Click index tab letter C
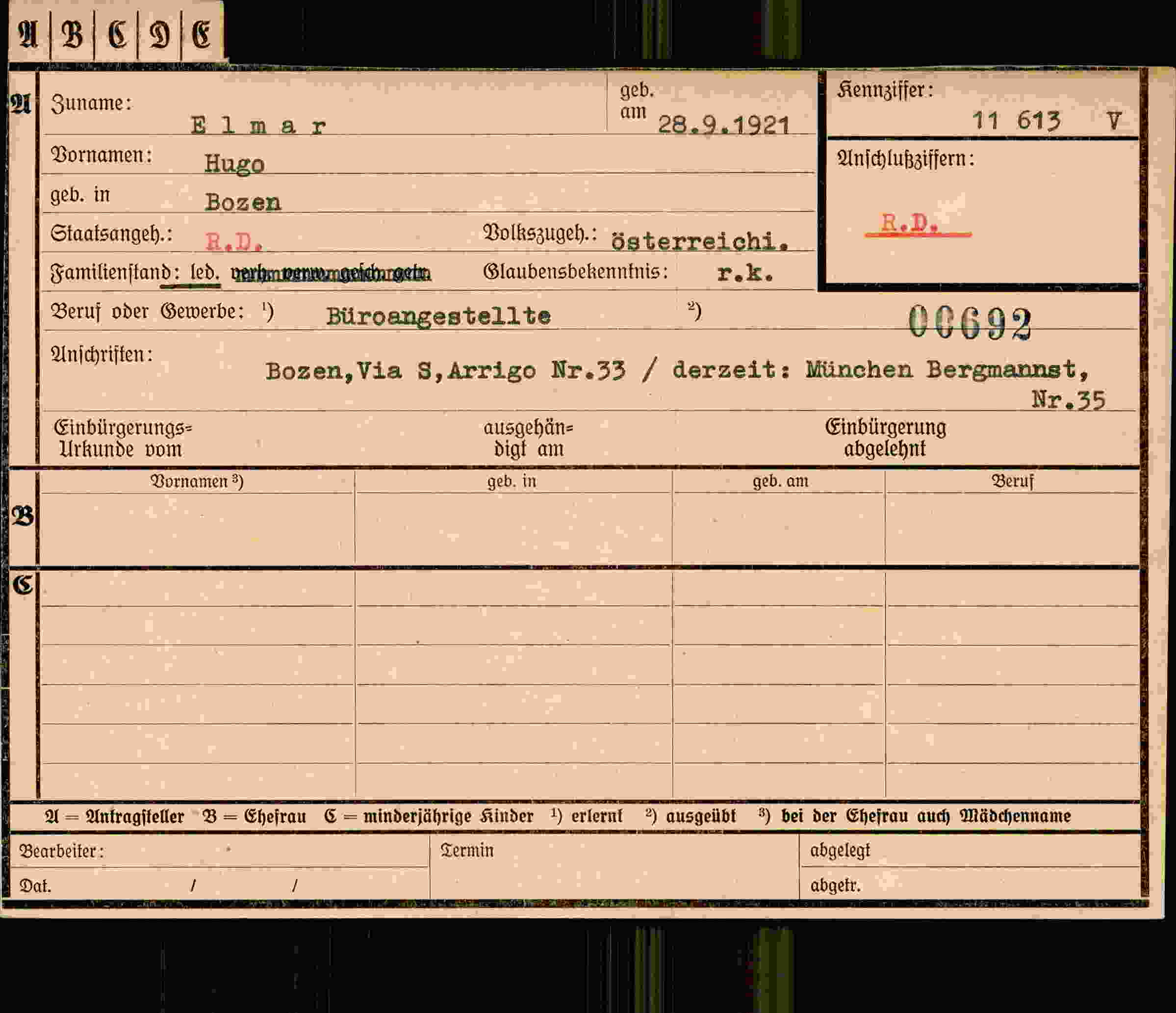Viewport: 1176px width, 1013px height. coord(117,34)
